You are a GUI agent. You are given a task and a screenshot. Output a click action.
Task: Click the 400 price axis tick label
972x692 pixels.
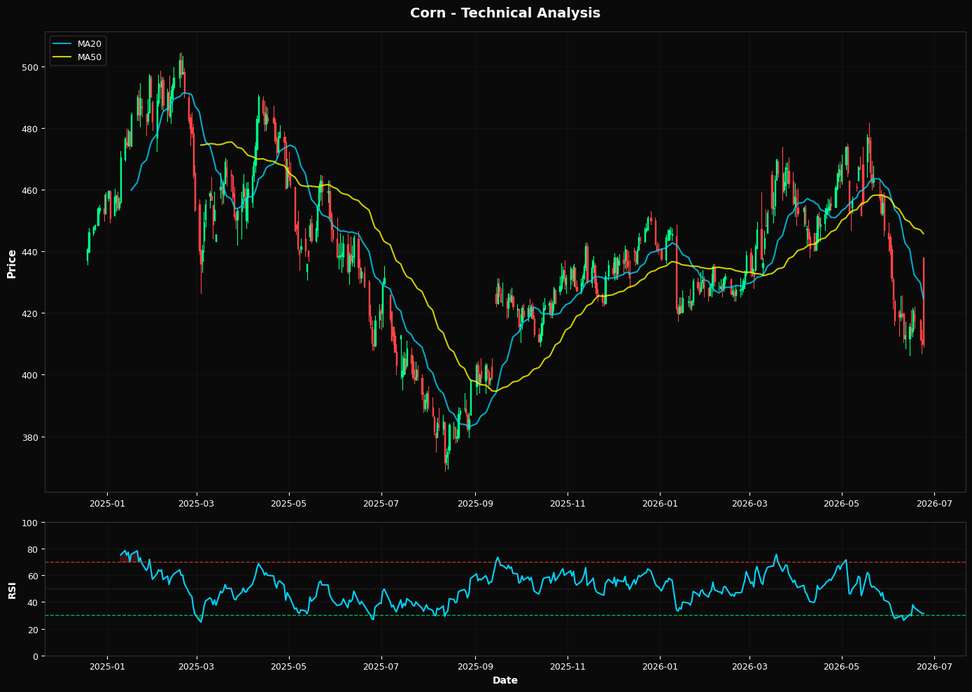[30, 375]
